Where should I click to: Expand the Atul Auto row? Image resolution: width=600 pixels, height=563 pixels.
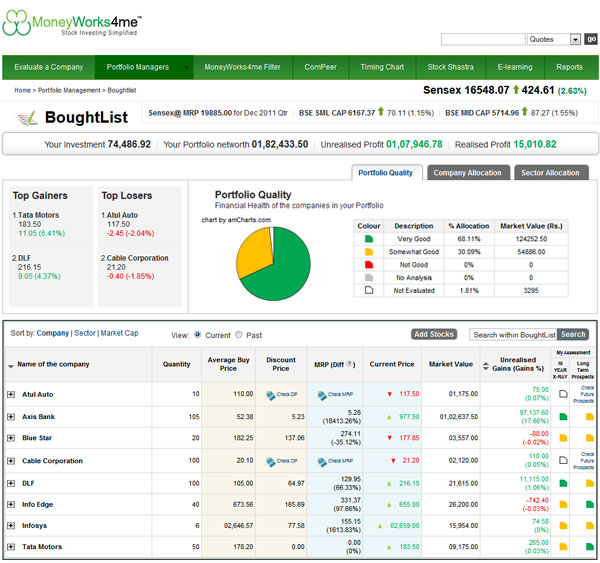(x=11, y=394)
